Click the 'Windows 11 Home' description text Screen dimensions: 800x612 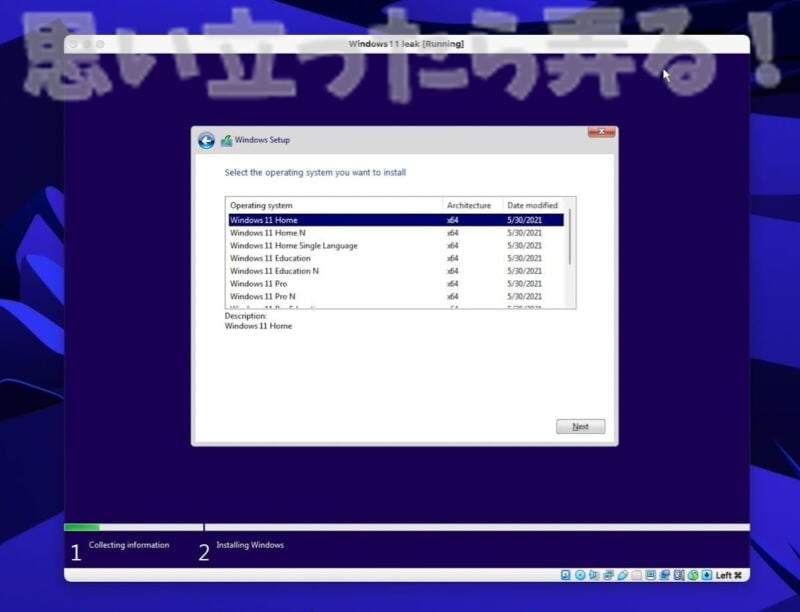pyautogui.click(x=258, y=326)
